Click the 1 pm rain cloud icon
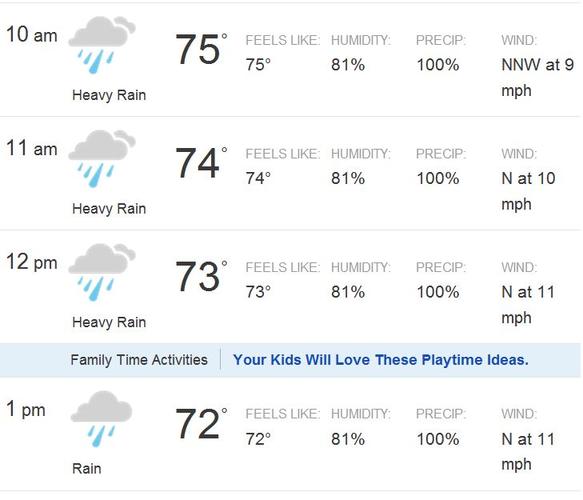 [x=101, y=419]
